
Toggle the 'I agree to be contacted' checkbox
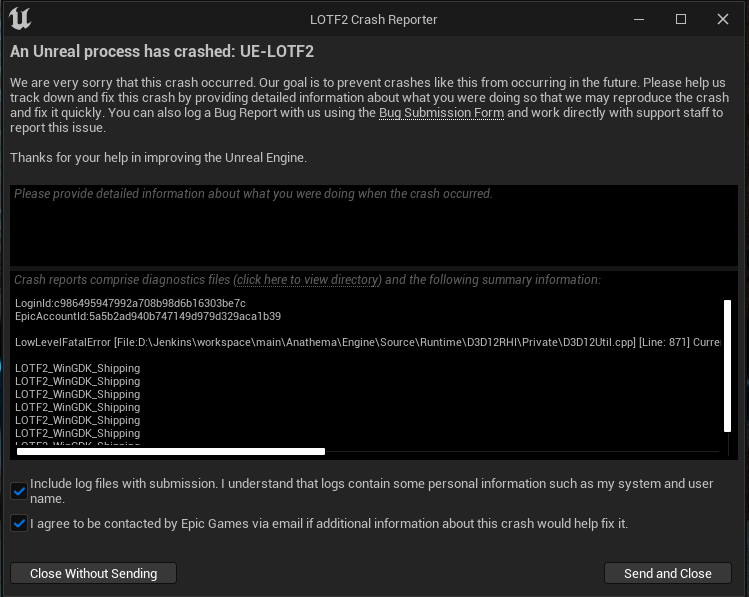tap(19, 523)
